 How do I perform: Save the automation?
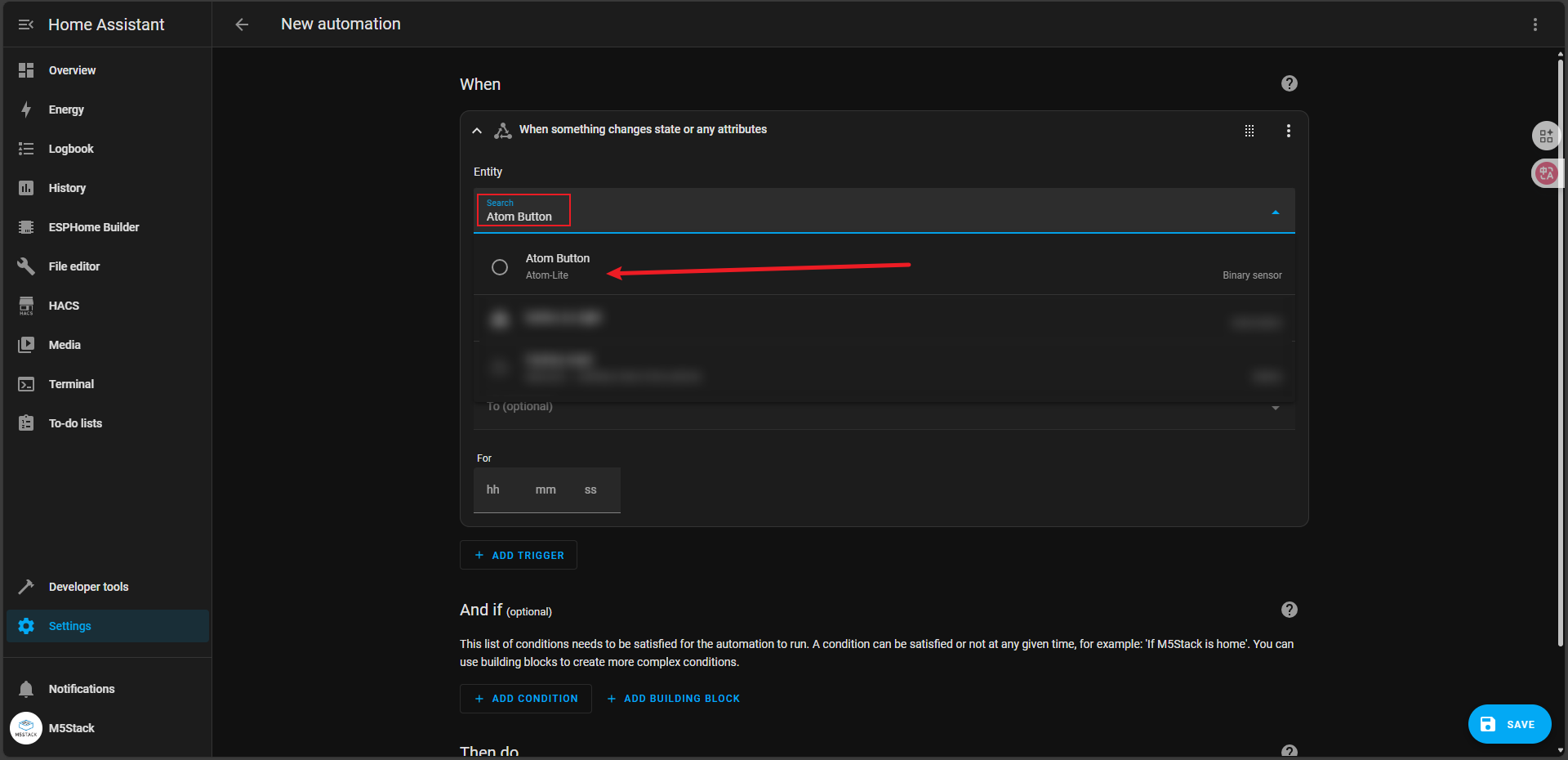click(x=1509, y=724)
